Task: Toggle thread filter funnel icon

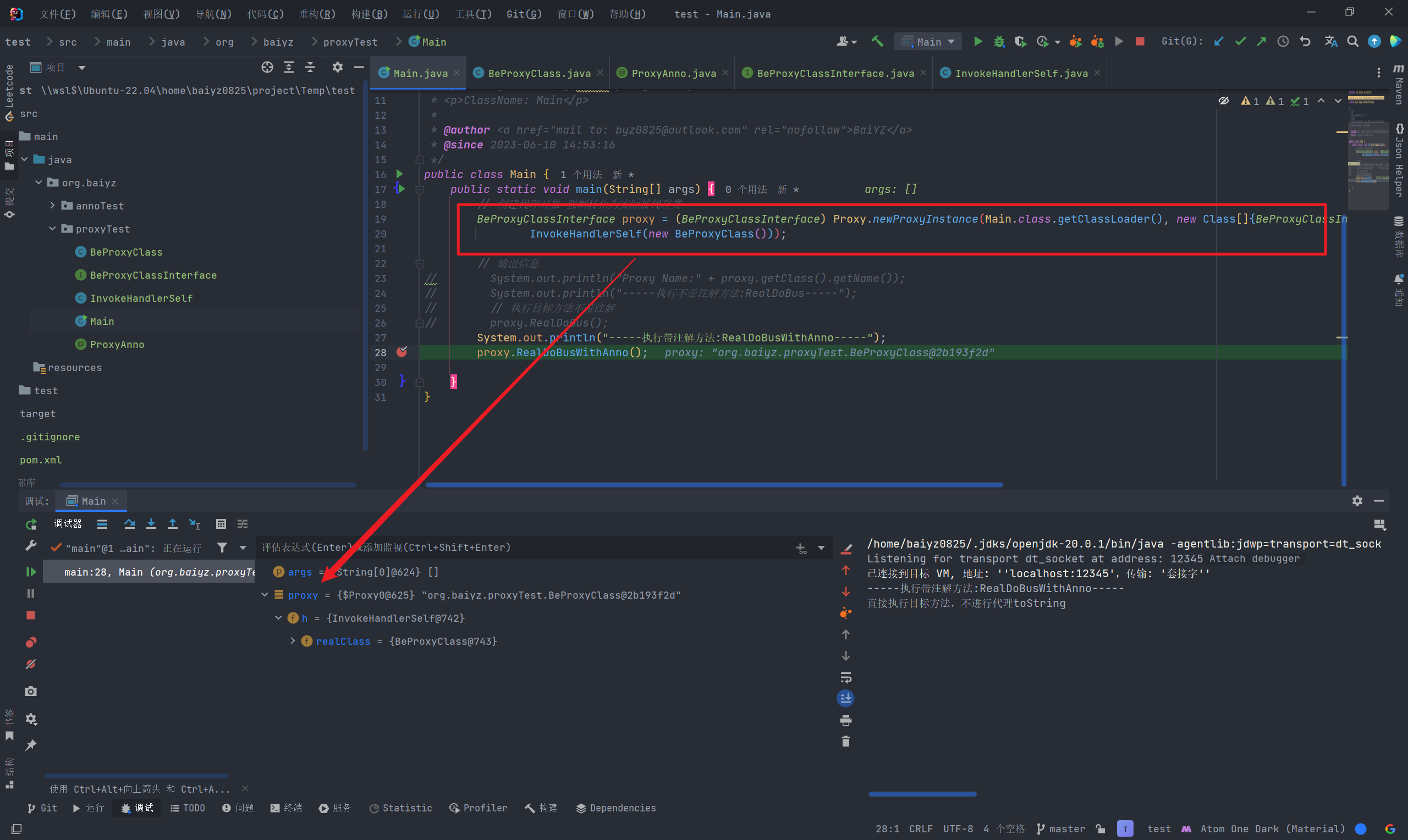Action: (222, 548)
